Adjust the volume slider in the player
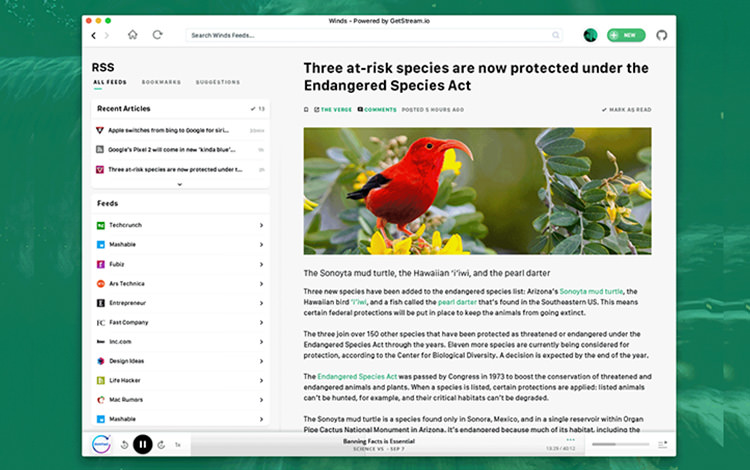This screenshot has height=470, width=750. click(618, 443)
